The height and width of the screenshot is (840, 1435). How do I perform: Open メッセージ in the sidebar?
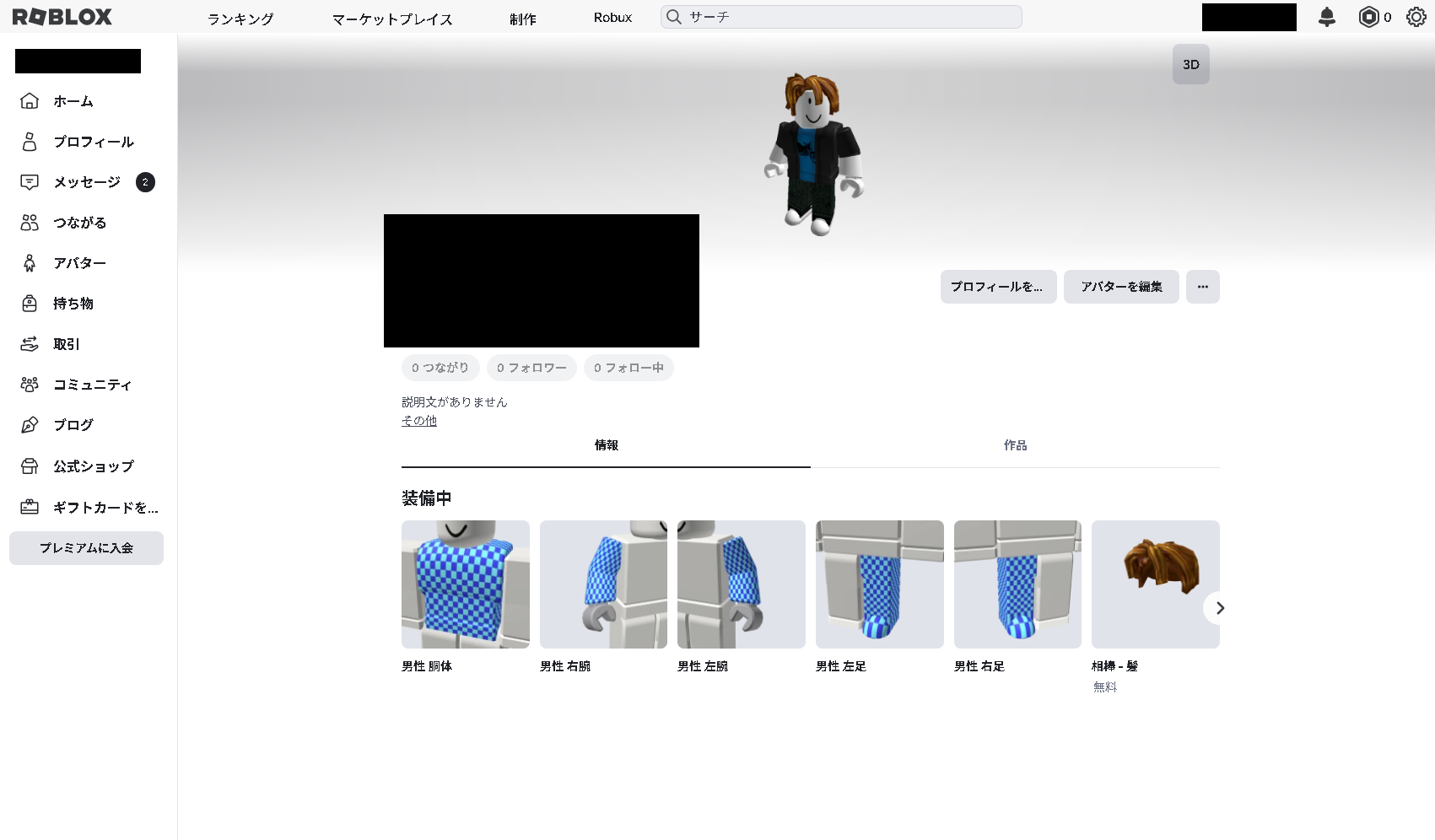(86, 182)
